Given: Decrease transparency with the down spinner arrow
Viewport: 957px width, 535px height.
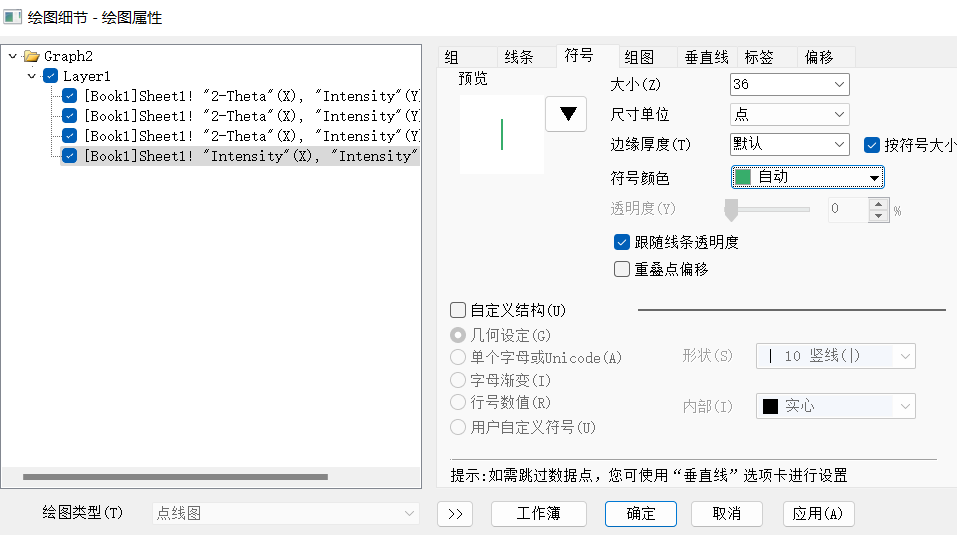Looking at the screenshot, I should (878, 215).
